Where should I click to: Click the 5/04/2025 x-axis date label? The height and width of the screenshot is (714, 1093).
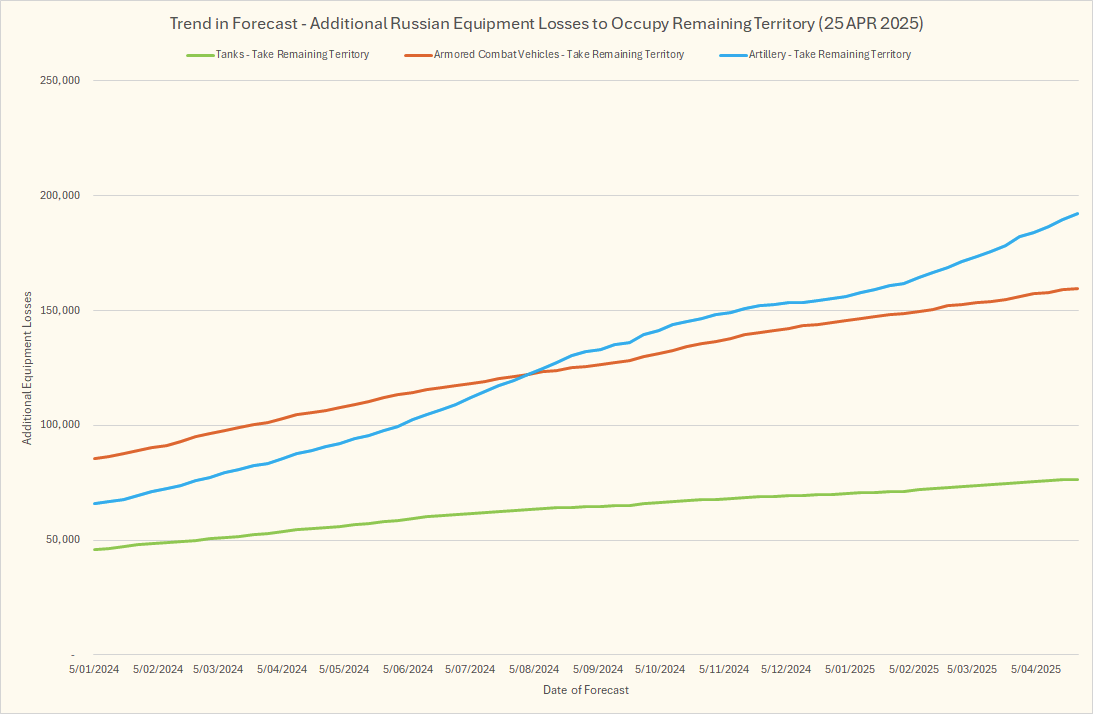1035,669
